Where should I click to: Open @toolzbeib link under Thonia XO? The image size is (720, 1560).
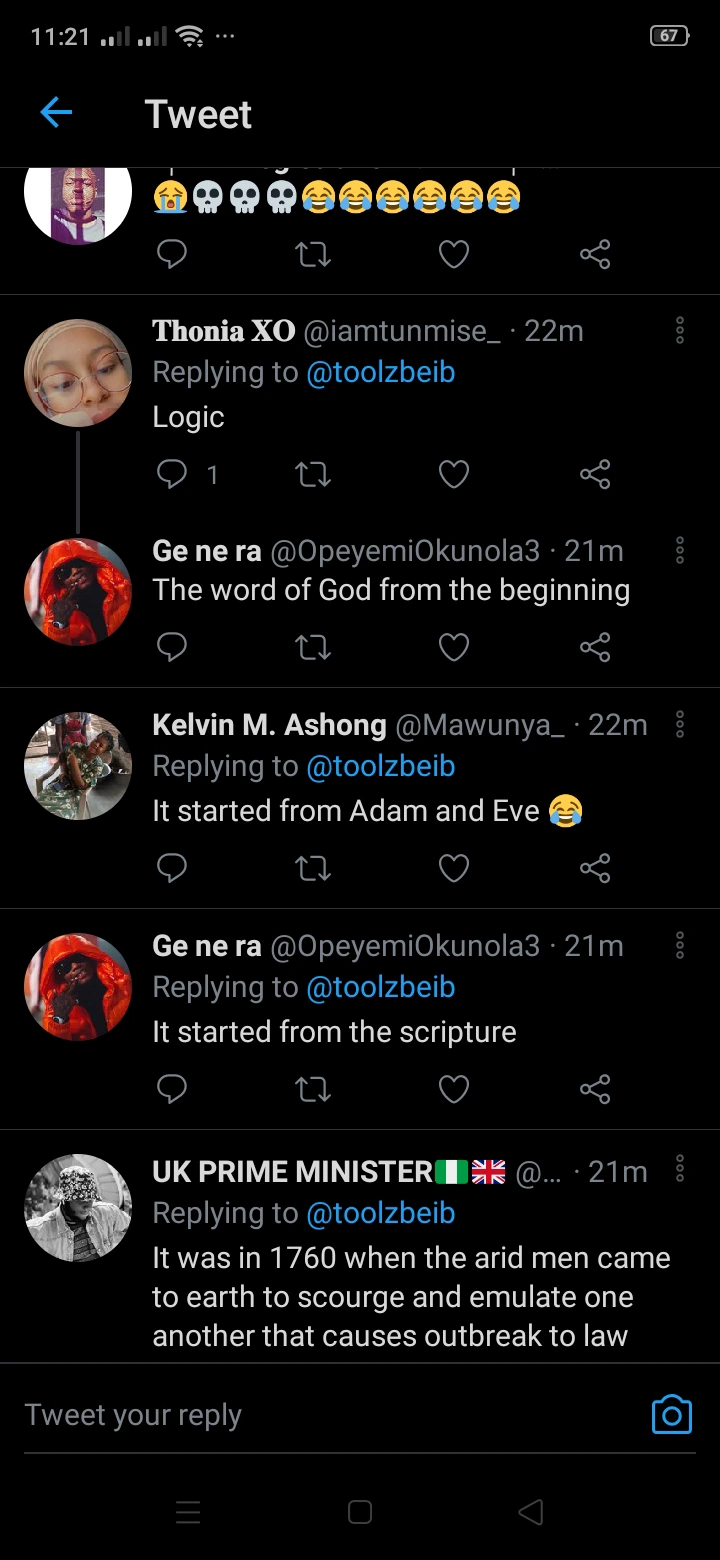(380, 373)
